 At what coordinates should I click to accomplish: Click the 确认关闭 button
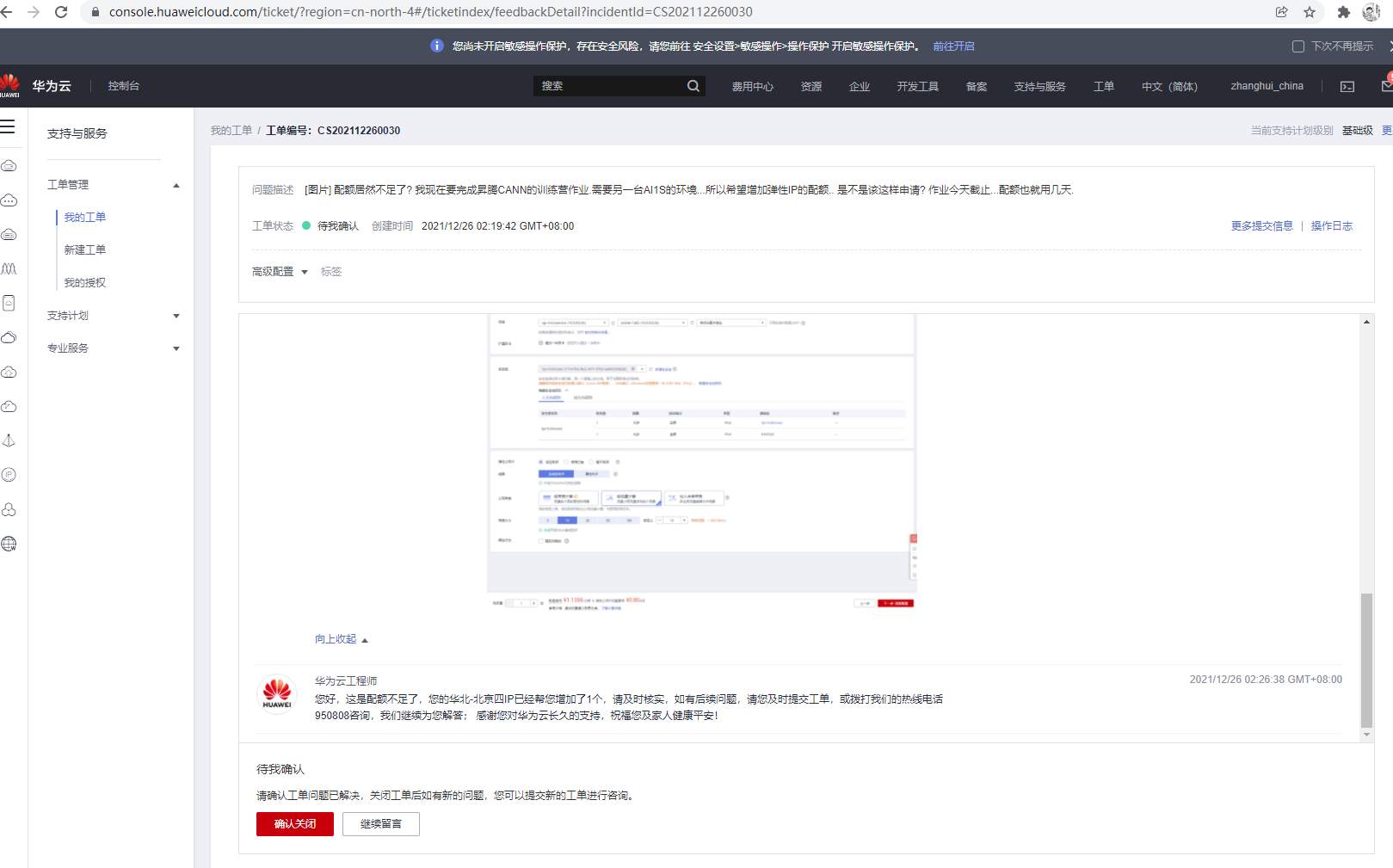(295, 824)
